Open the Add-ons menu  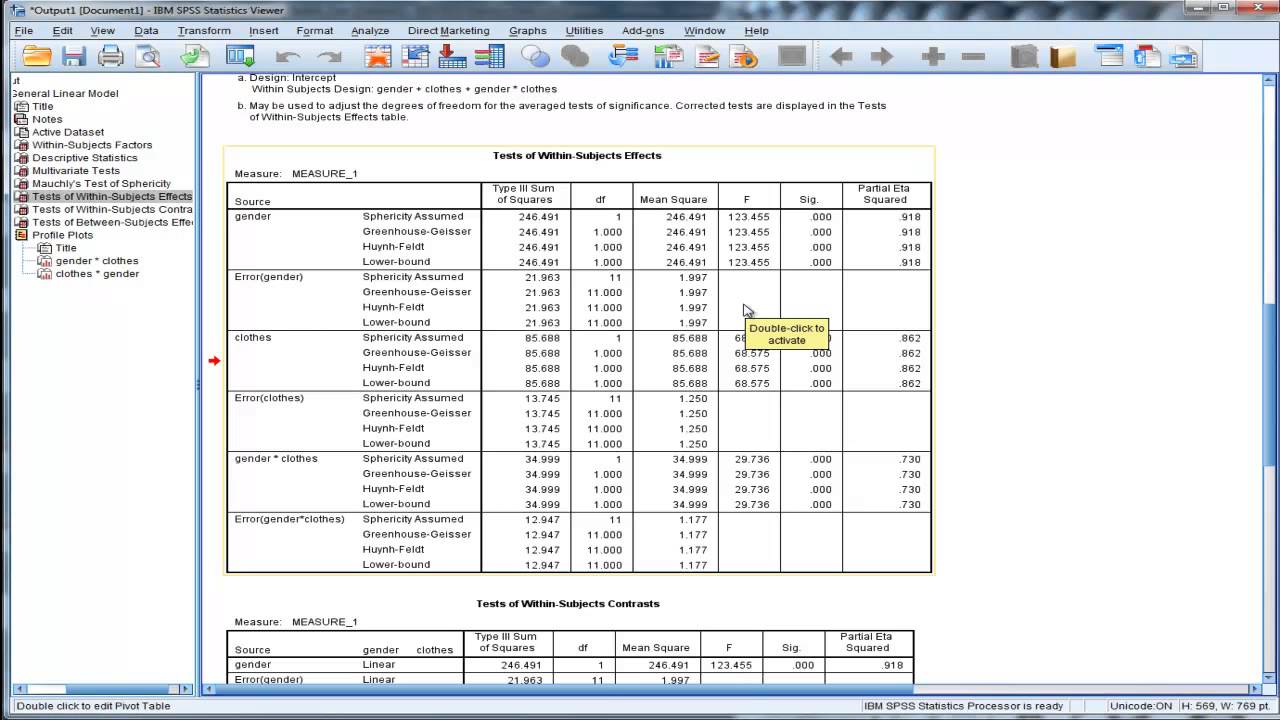pos(643,31)
